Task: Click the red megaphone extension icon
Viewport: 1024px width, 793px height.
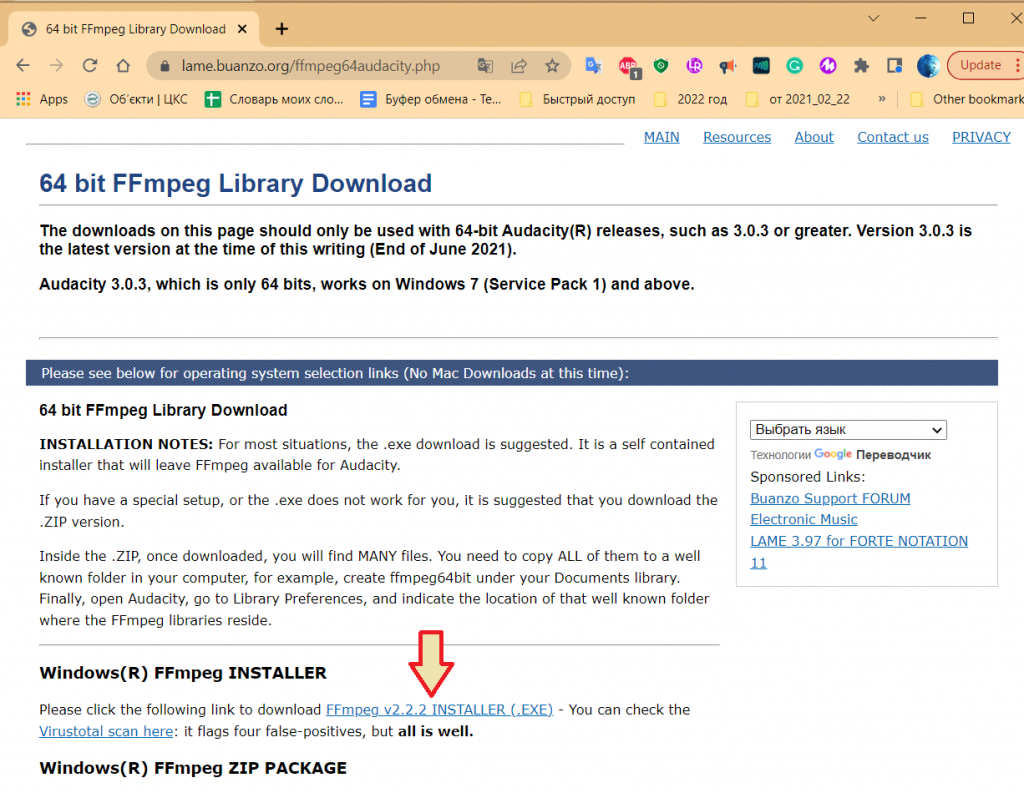Action: click(x=727, y=65)
